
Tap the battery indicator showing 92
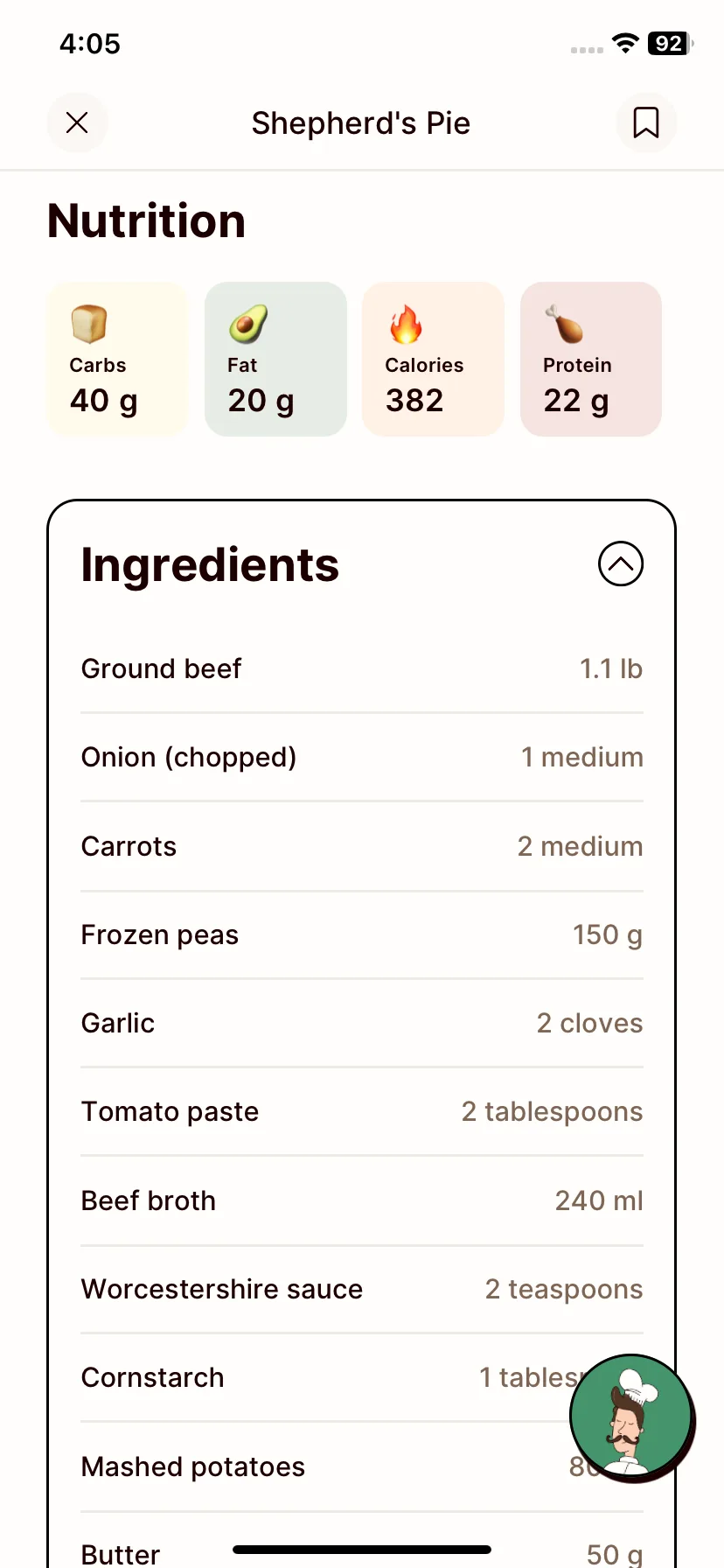[671, 43]
